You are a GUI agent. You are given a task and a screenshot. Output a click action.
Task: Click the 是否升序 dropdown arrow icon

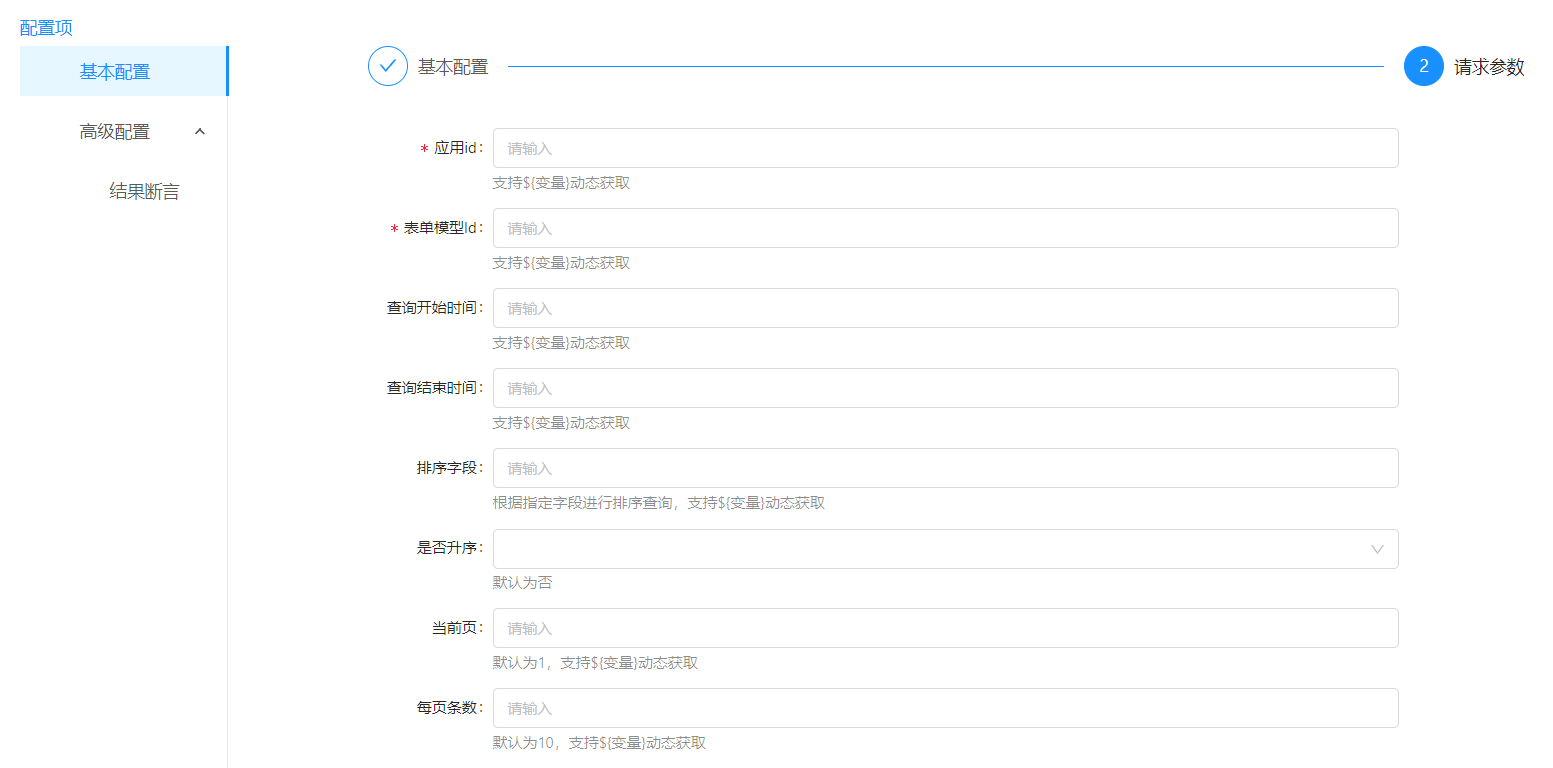(1377, 549)
